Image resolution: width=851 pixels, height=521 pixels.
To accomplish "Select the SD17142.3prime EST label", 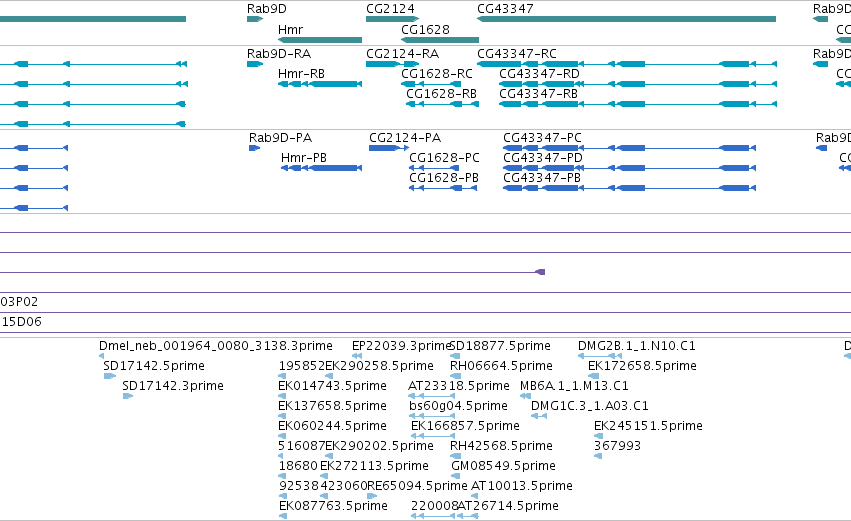I will [173, 386].
